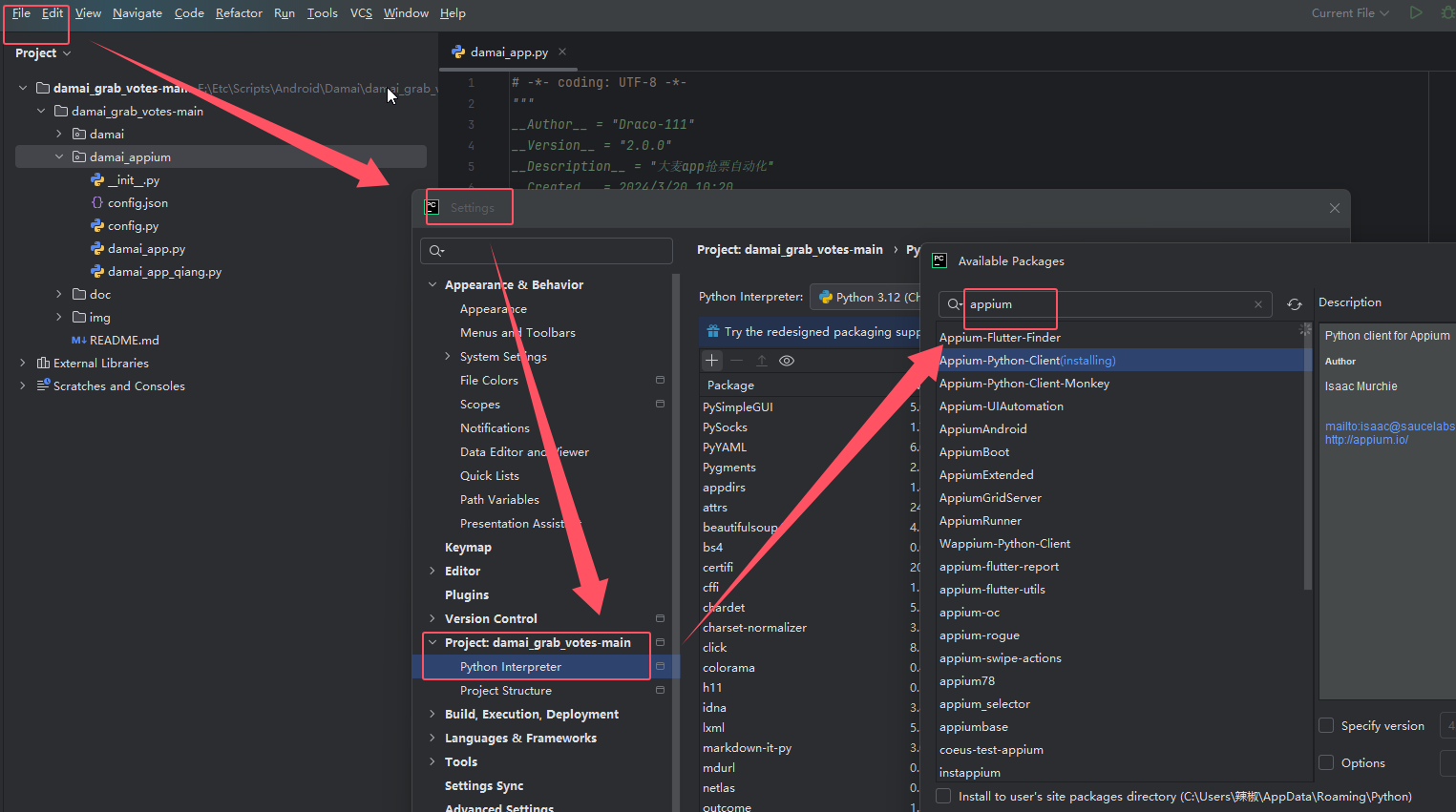Click the upgrade package arrow icon

(x=762, y=361)
